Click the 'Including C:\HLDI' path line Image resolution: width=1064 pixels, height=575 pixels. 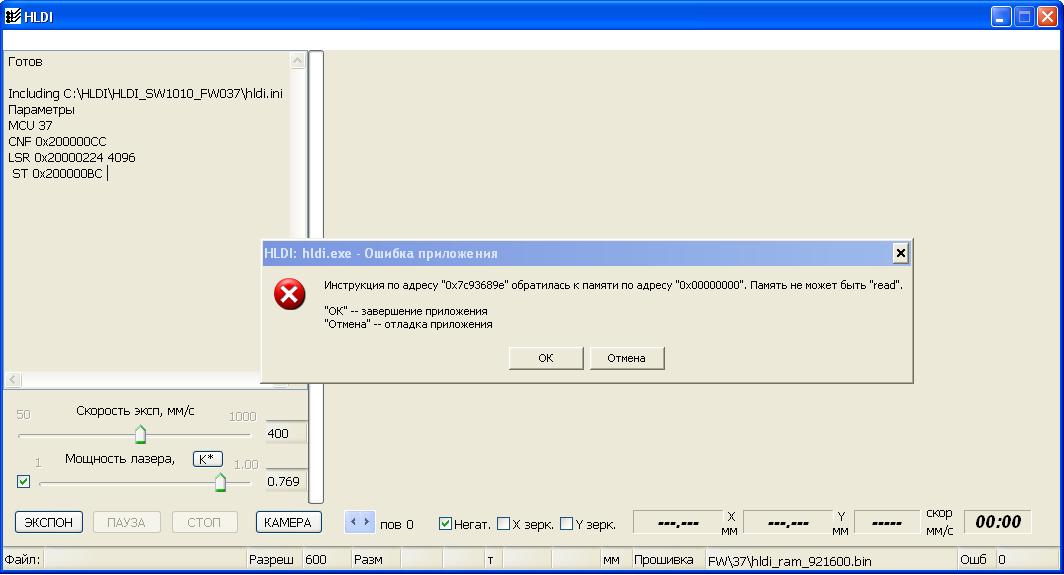click(x=145, y=94)
